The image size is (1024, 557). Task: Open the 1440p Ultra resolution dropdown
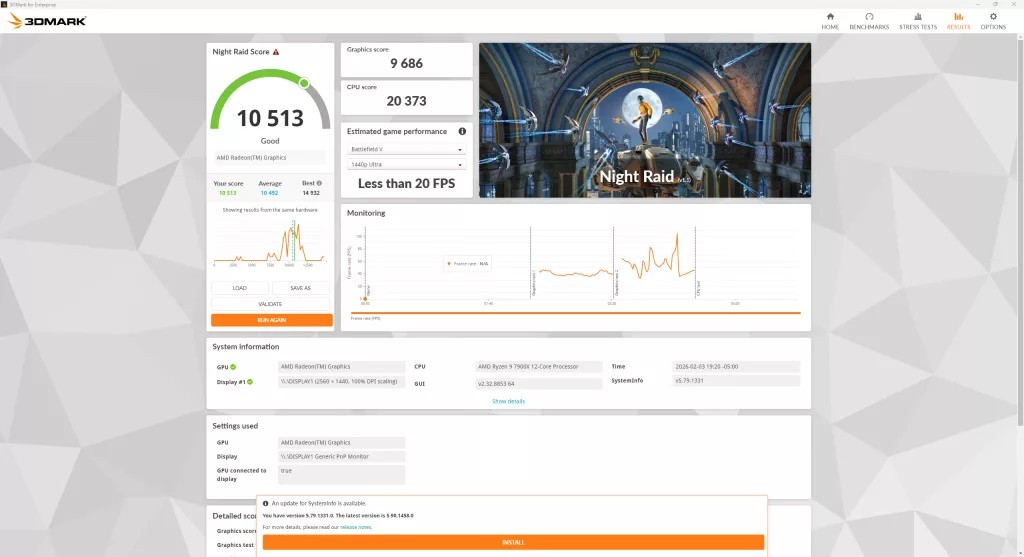(406, 164)
